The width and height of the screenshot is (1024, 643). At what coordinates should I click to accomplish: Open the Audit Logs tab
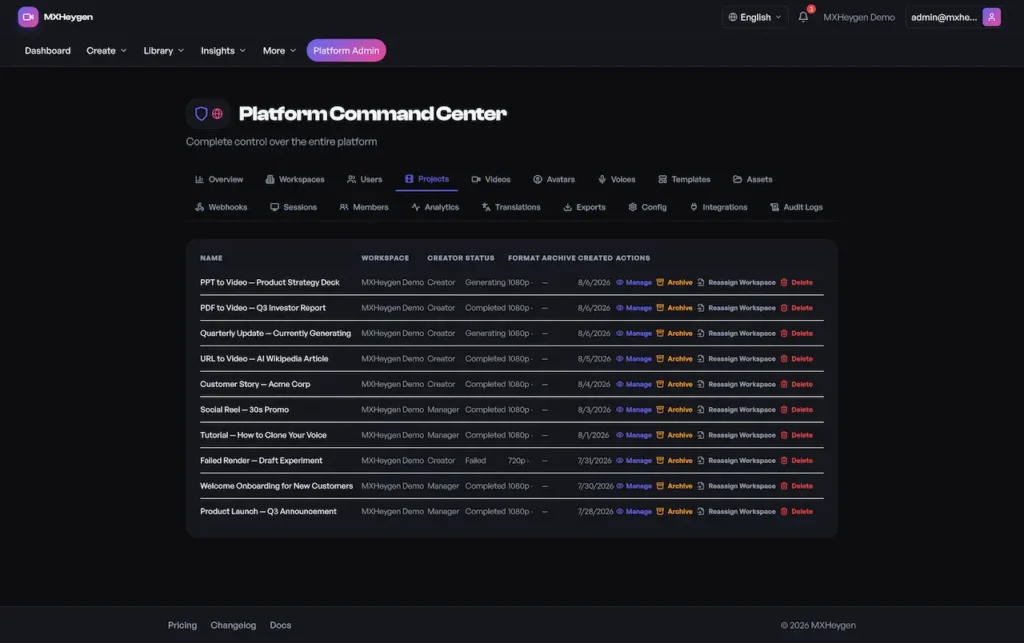pos(796,208)
